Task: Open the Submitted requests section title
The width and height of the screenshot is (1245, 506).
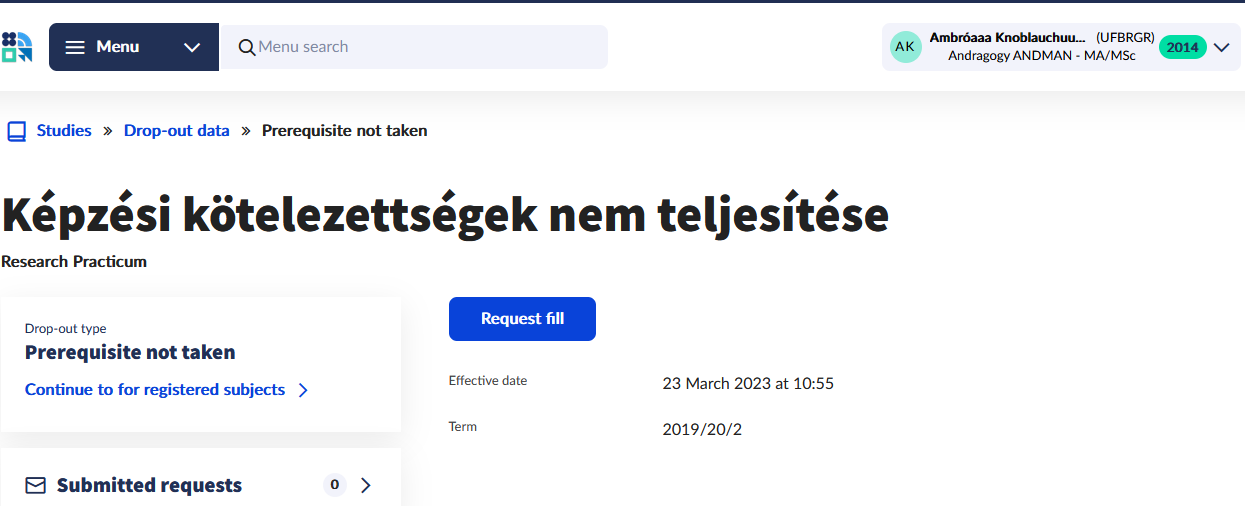Action: 149,485
